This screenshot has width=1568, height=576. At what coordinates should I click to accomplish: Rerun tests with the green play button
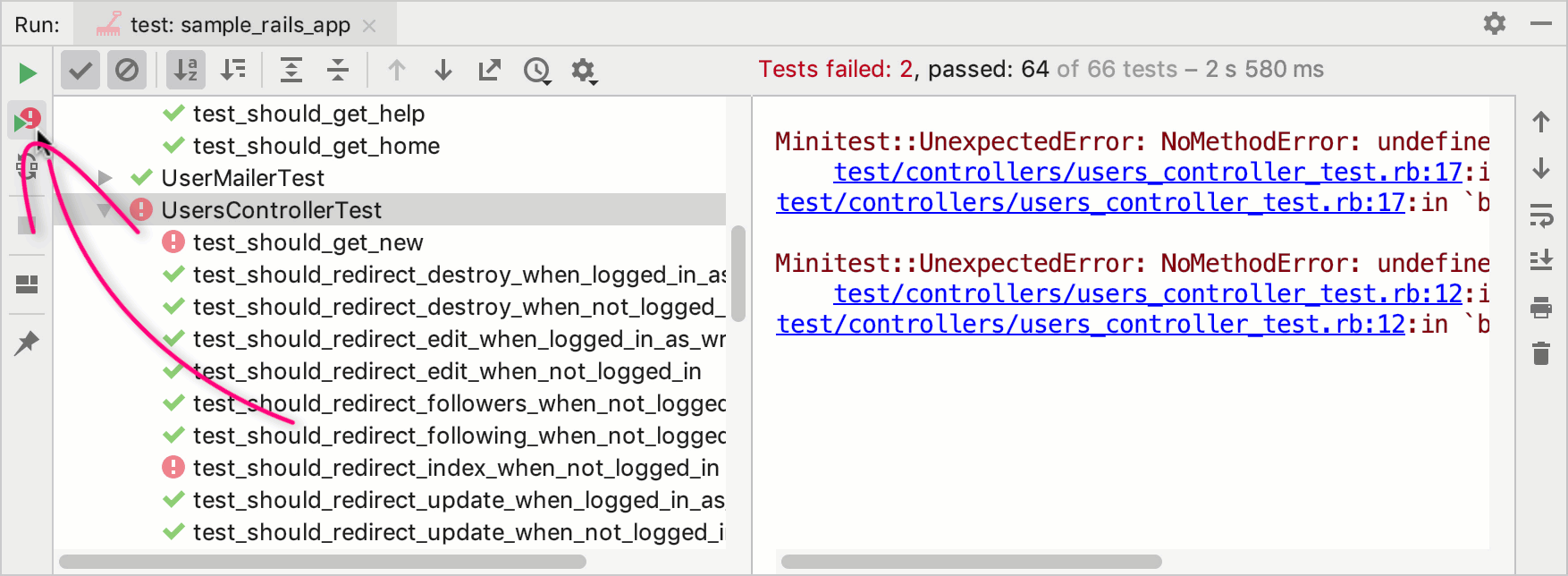(x=28, y=72)
